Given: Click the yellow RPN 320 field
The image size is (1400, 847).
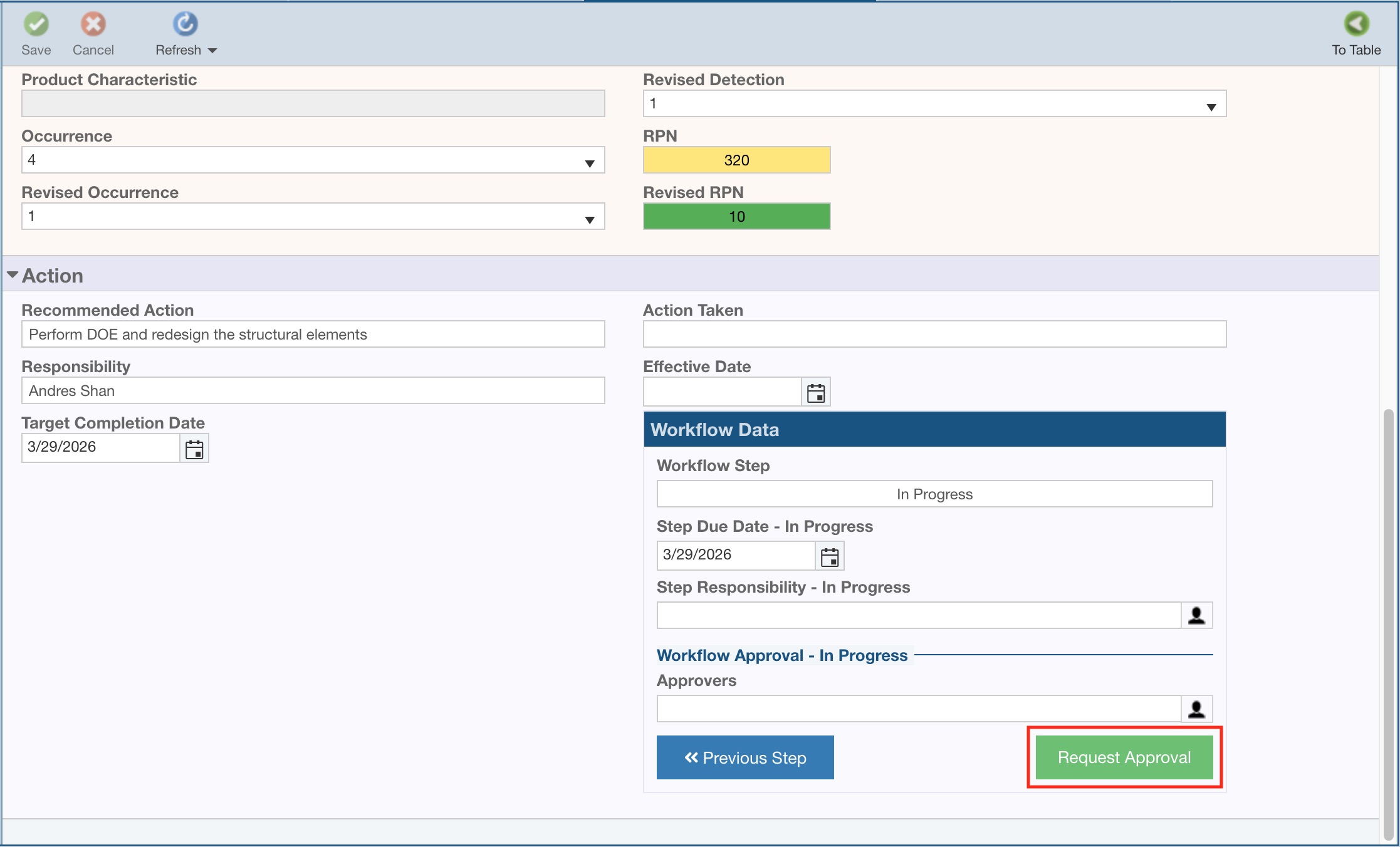Looking at the screenshot, I should pyautogui.click(x=736, y=160).
